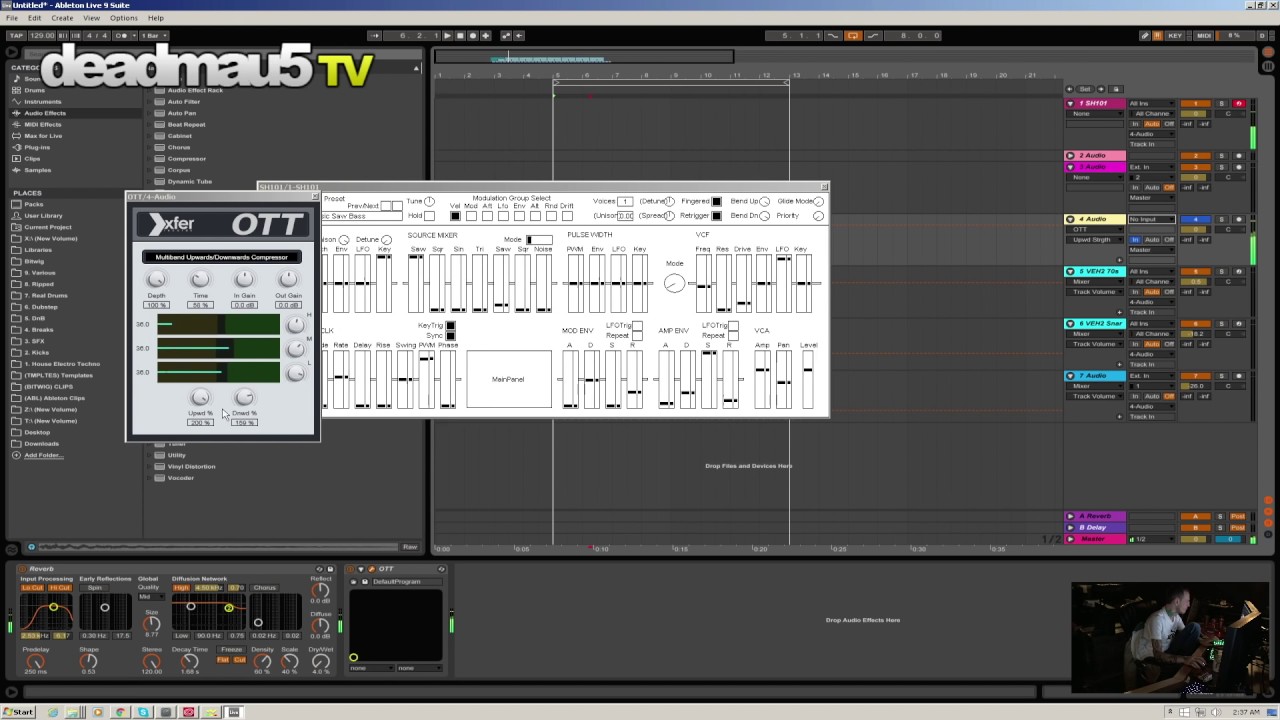Screen dimensions: 1280x720
Task: Set 4 Audio monitor to In
Action: 1135,240
